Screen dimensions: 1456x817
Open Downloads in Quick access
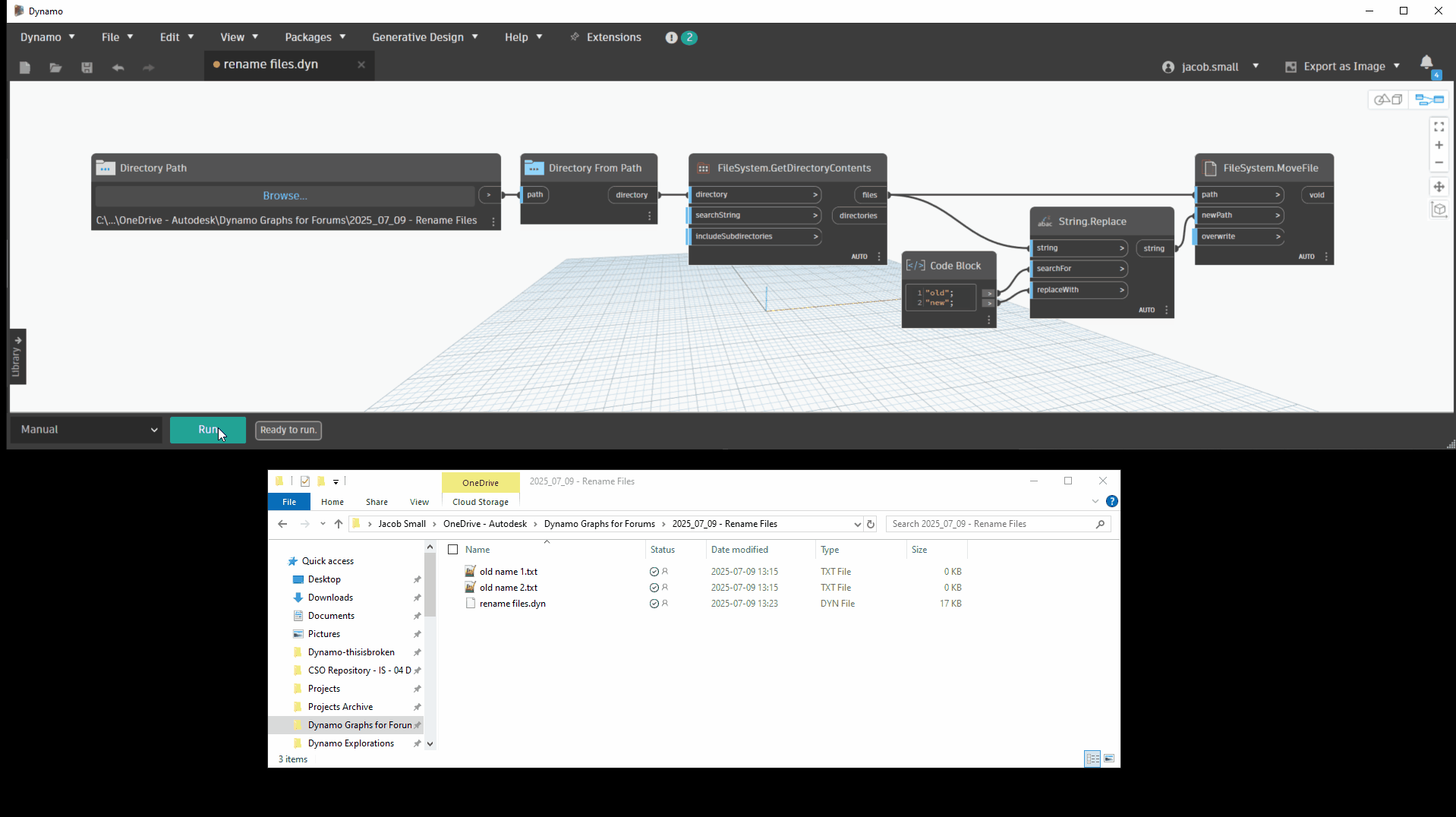(x=330, y=598)
